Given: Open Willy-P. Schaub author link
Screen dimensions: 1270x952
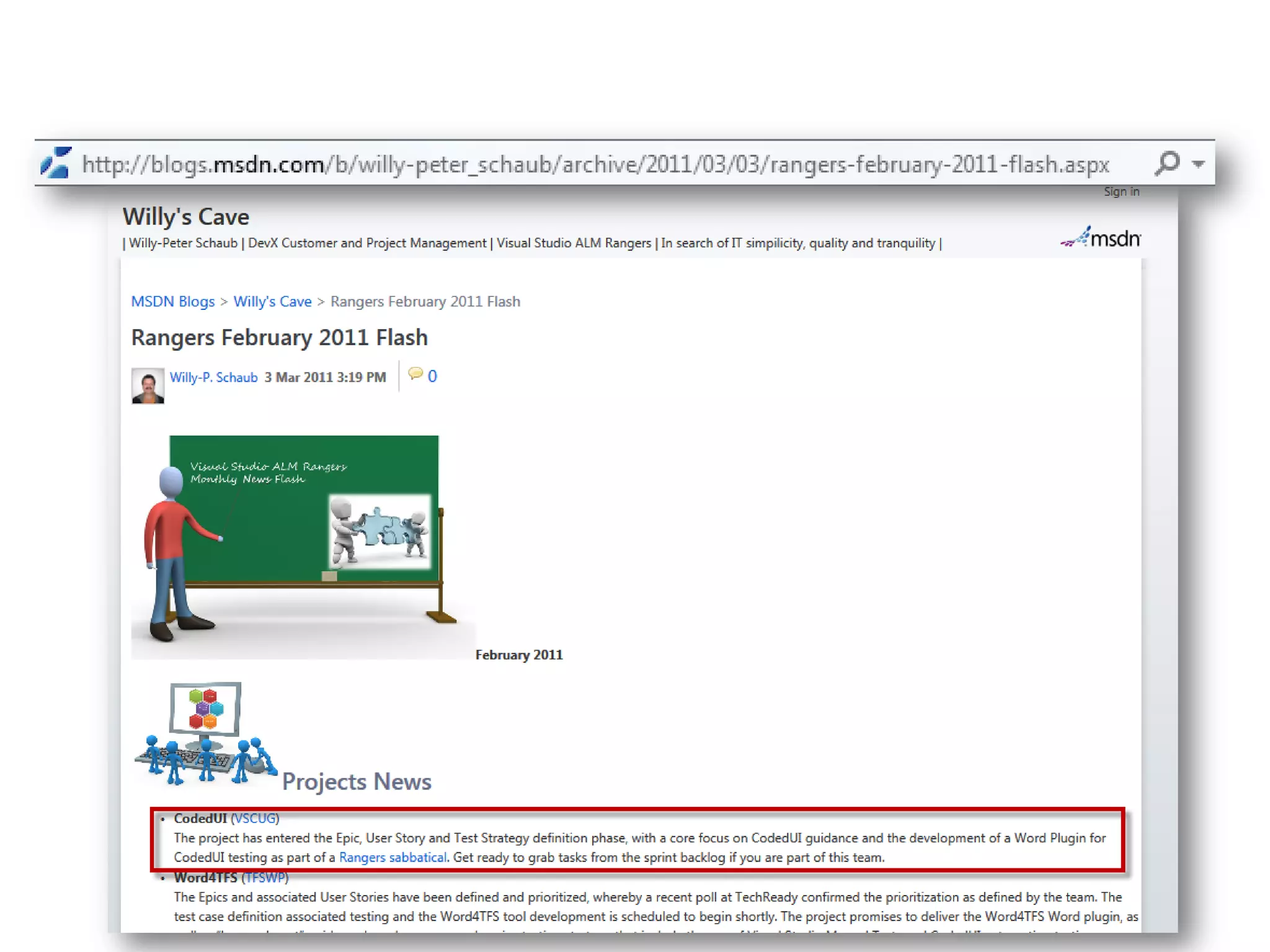Looking at the screenshot, I should (213, 377).
